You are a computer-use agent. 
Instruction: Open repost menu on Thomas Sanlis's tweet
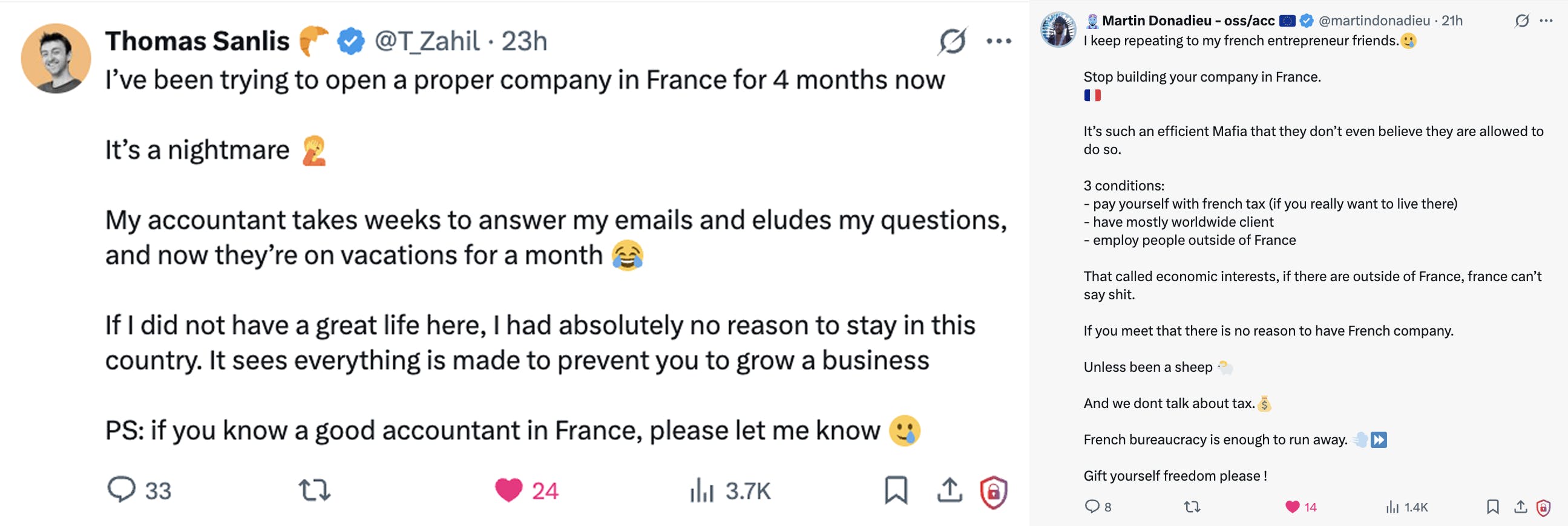point(314,490)
